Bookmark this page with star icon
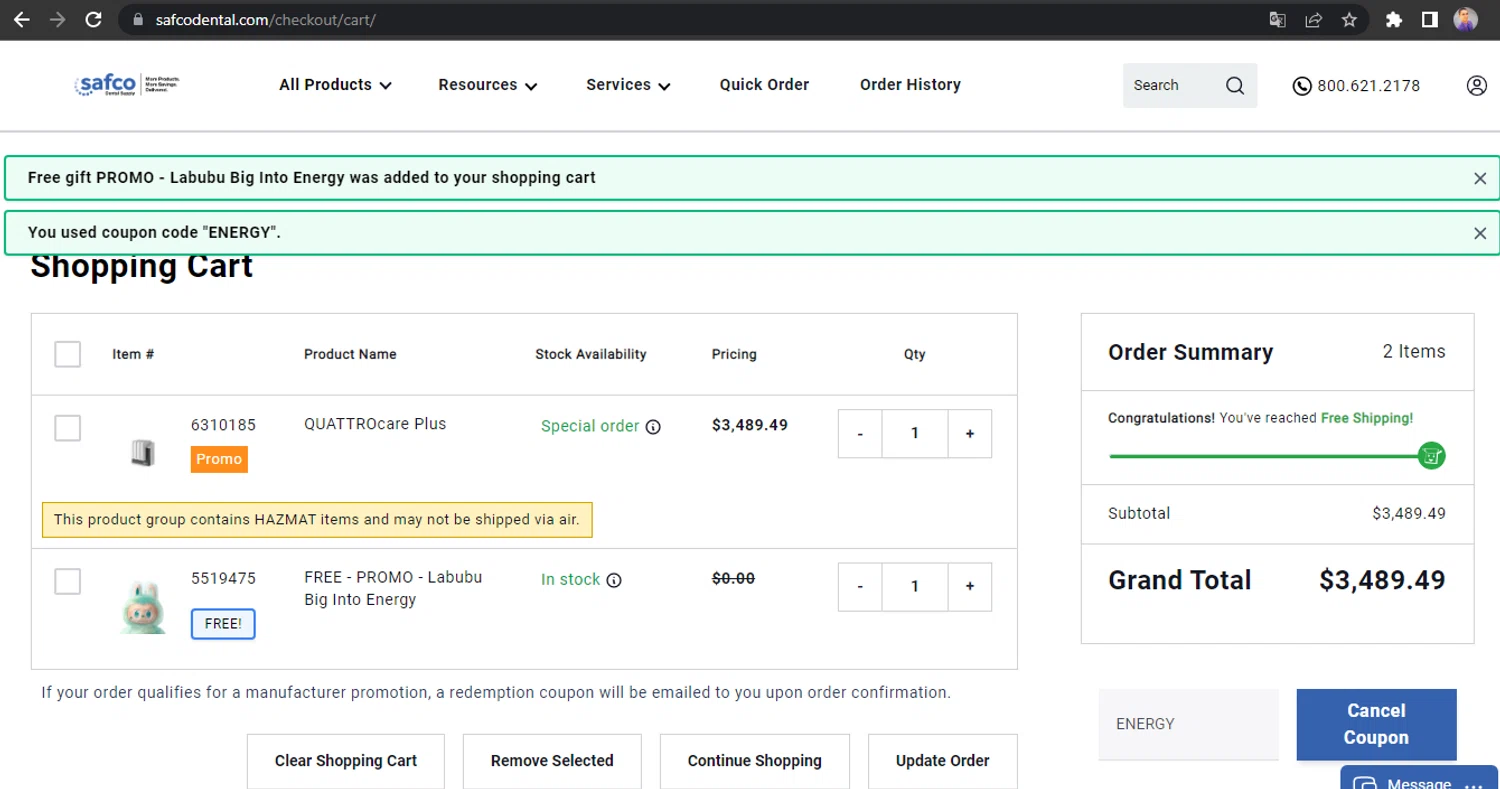Image resolution: width=1500 pixels, height=789 pixels. coord(1349,19)
